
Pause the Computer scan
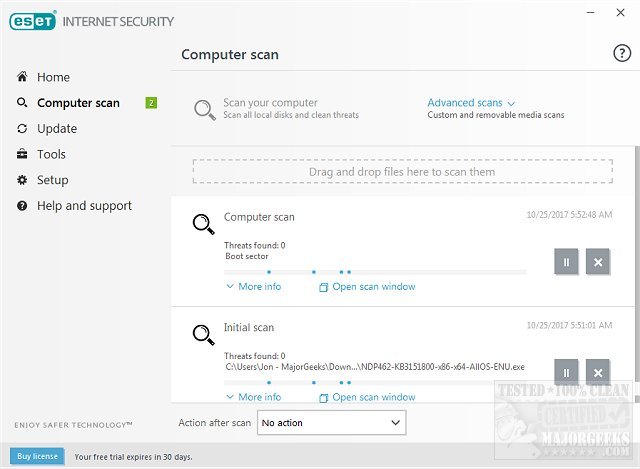tap(566, 262)
